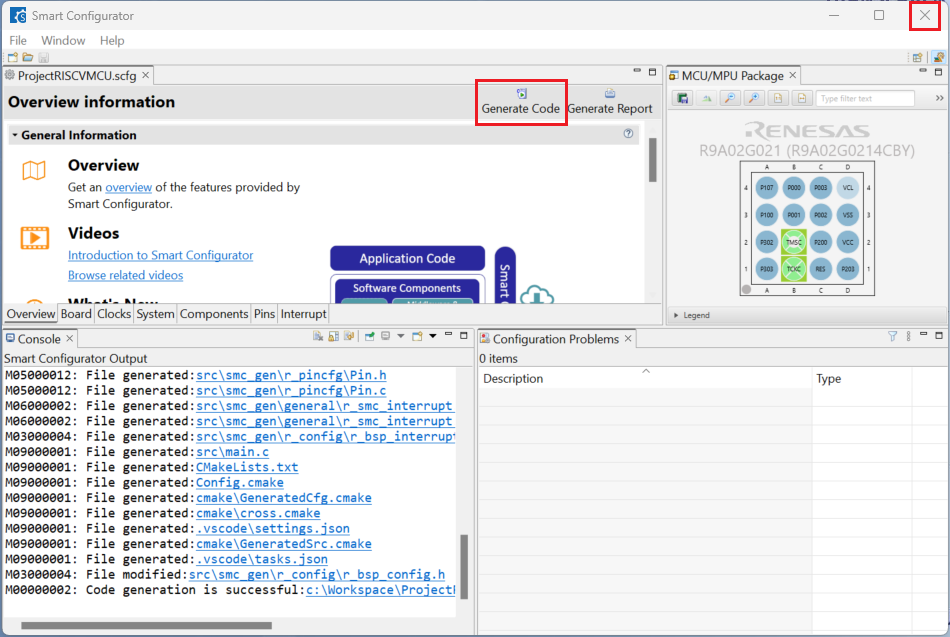Viewport: 950px width, 637px height.
Task: Sort problems by the Type column
Action: click(x=861, y=379)
